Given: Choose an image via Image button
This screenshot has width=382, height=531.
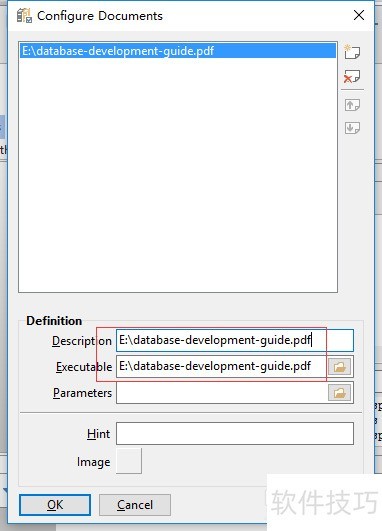Looking at the screenshot, I should tap(129, 461).
